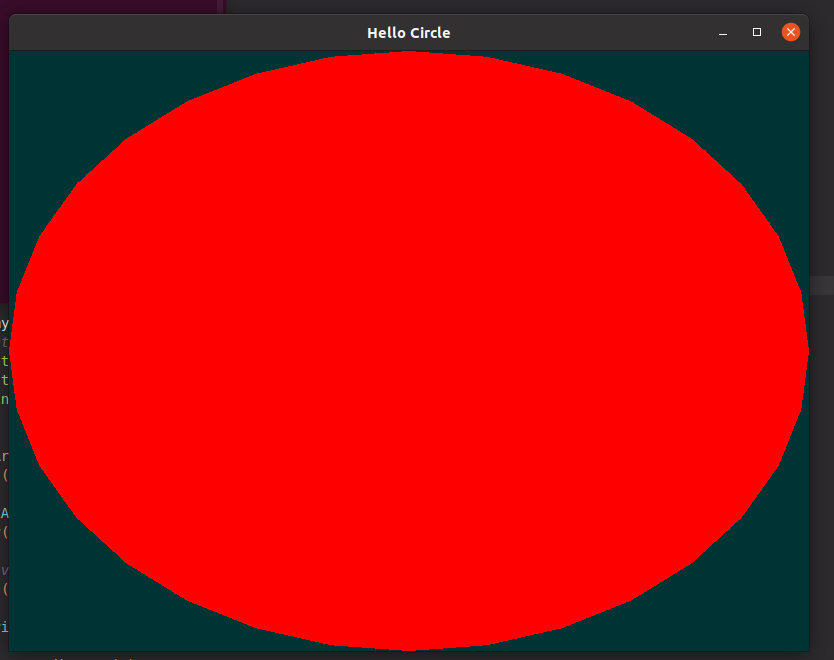Click the Hello Circle title text
This screenshot has height=660, width=834.
click(x=408, y=32)
